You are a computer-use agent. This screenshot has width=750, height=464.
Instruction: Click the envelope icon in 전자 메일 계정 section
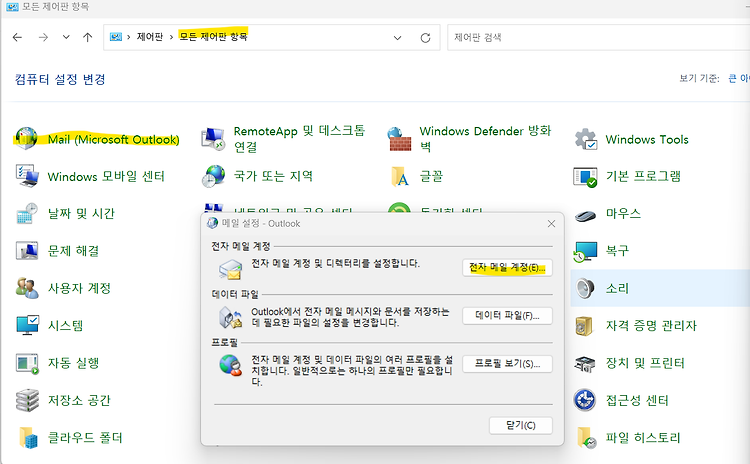click(x=231, y=269)
